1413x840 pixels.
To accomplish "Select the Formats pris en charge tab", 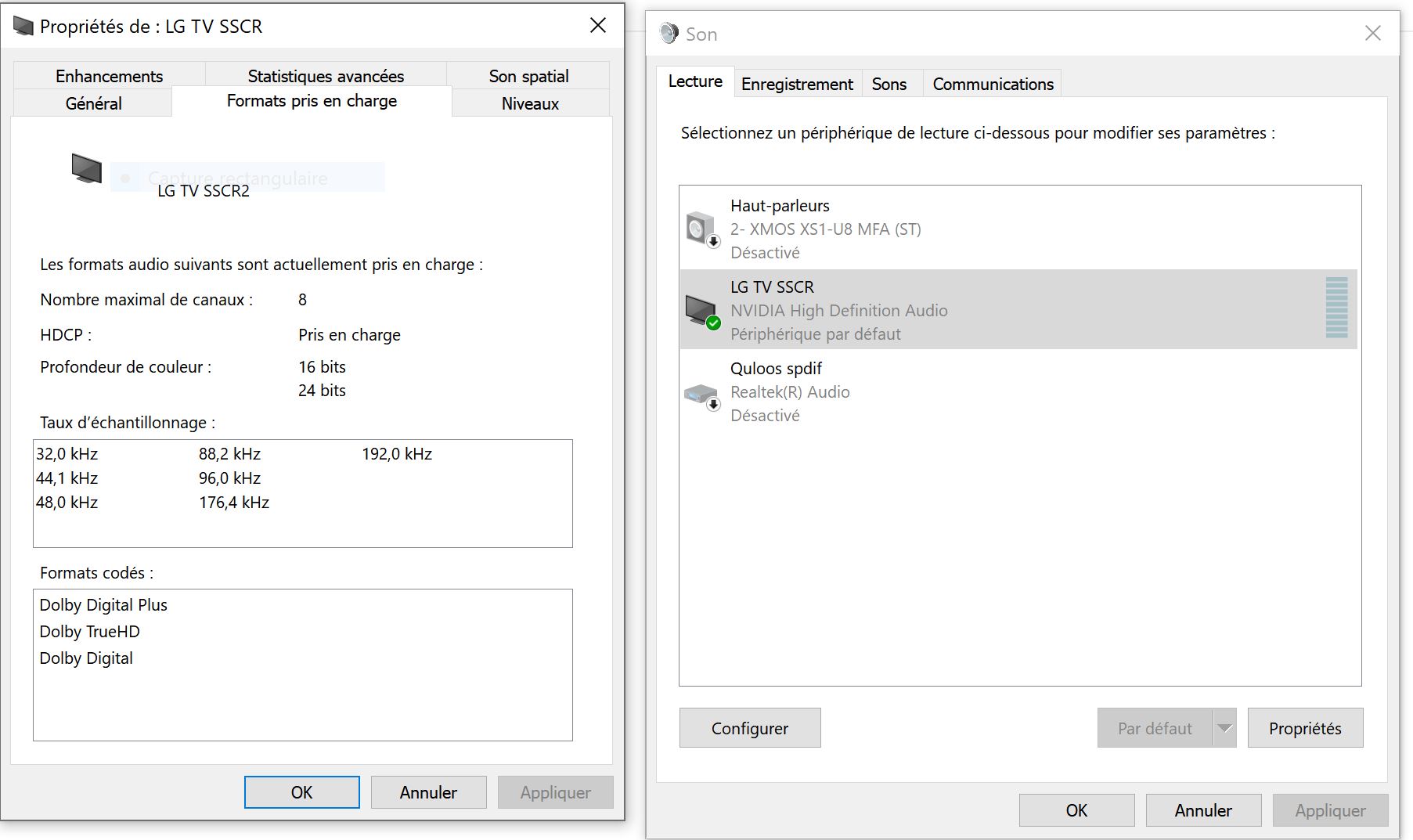I will coord(312,101).
